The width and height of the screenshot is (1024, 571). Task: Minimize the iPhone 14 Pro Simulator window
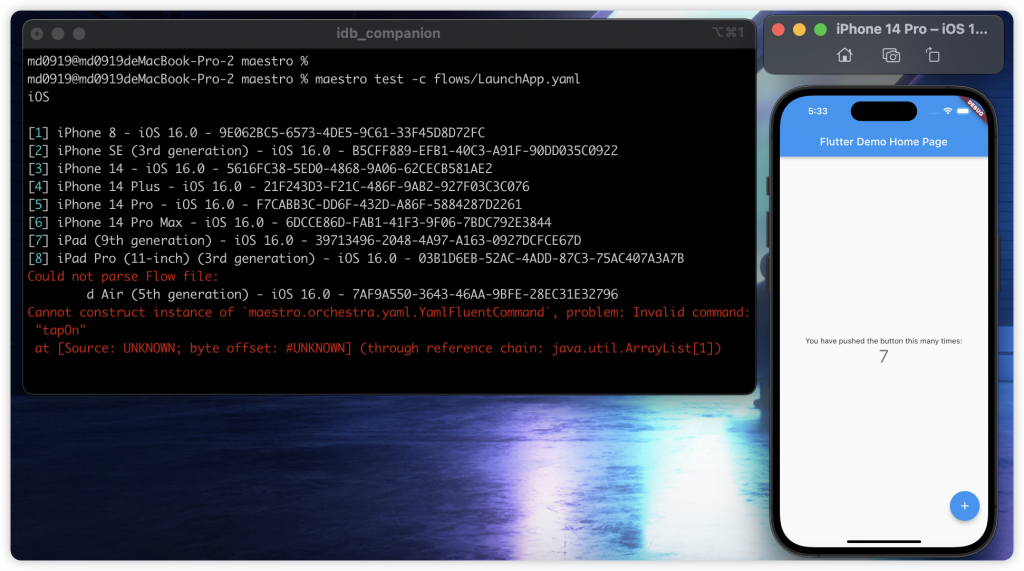tap(799, 29)
